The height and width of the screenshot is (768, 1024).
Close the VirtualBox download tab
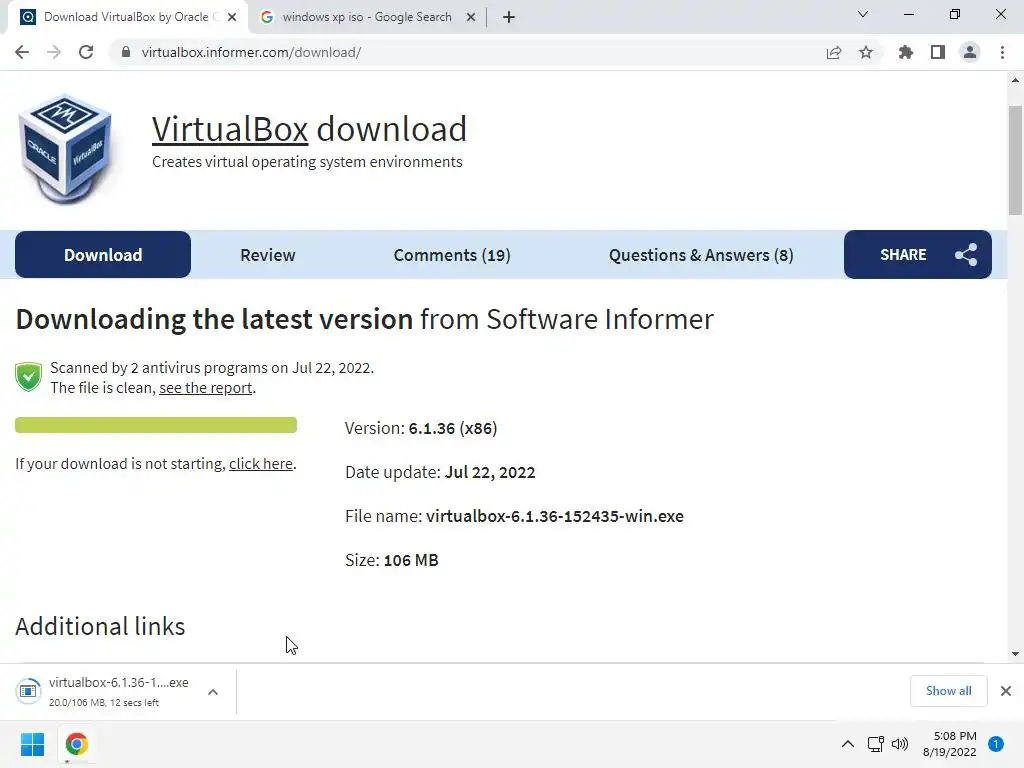tap(232, 17)
